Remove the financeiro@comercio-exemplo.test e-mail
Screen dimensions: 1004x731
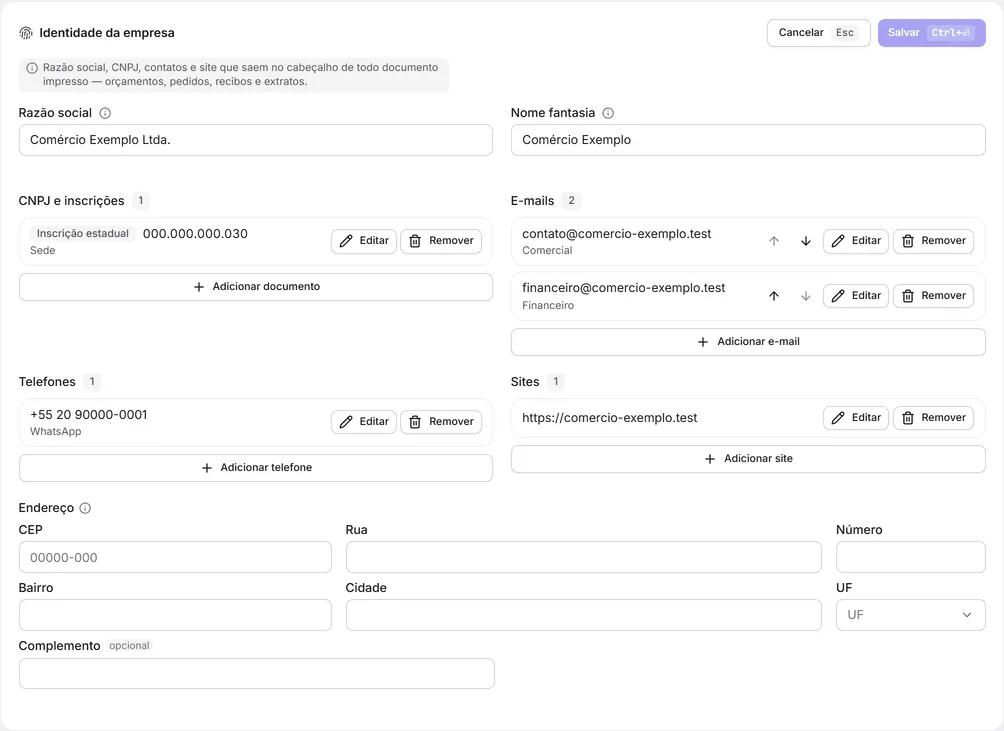pyautogui.click(x=934, y=296)
